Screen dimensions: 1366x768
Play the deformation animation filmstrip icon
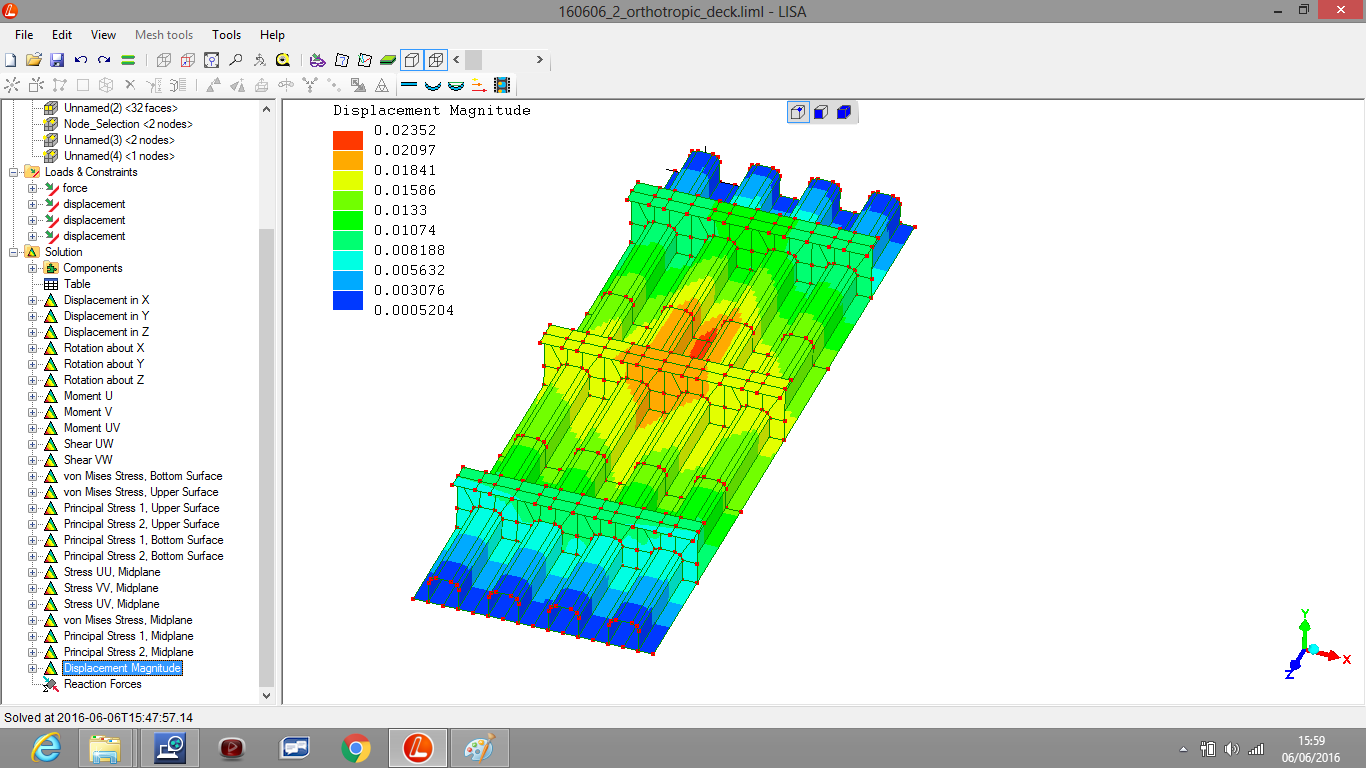point(501,86)
